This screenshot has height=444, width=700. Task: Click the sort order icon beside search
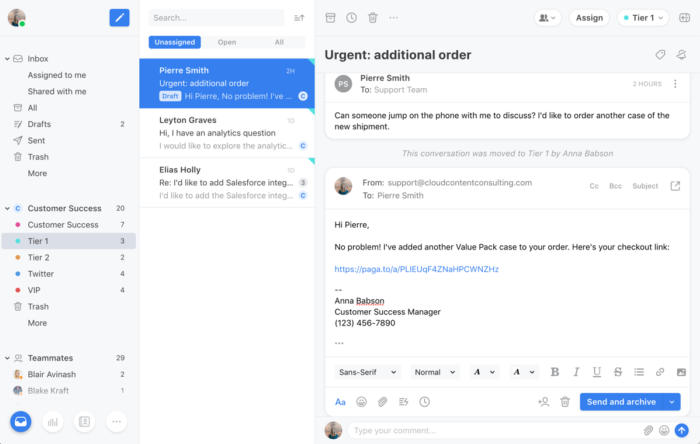tap(299, 18)
